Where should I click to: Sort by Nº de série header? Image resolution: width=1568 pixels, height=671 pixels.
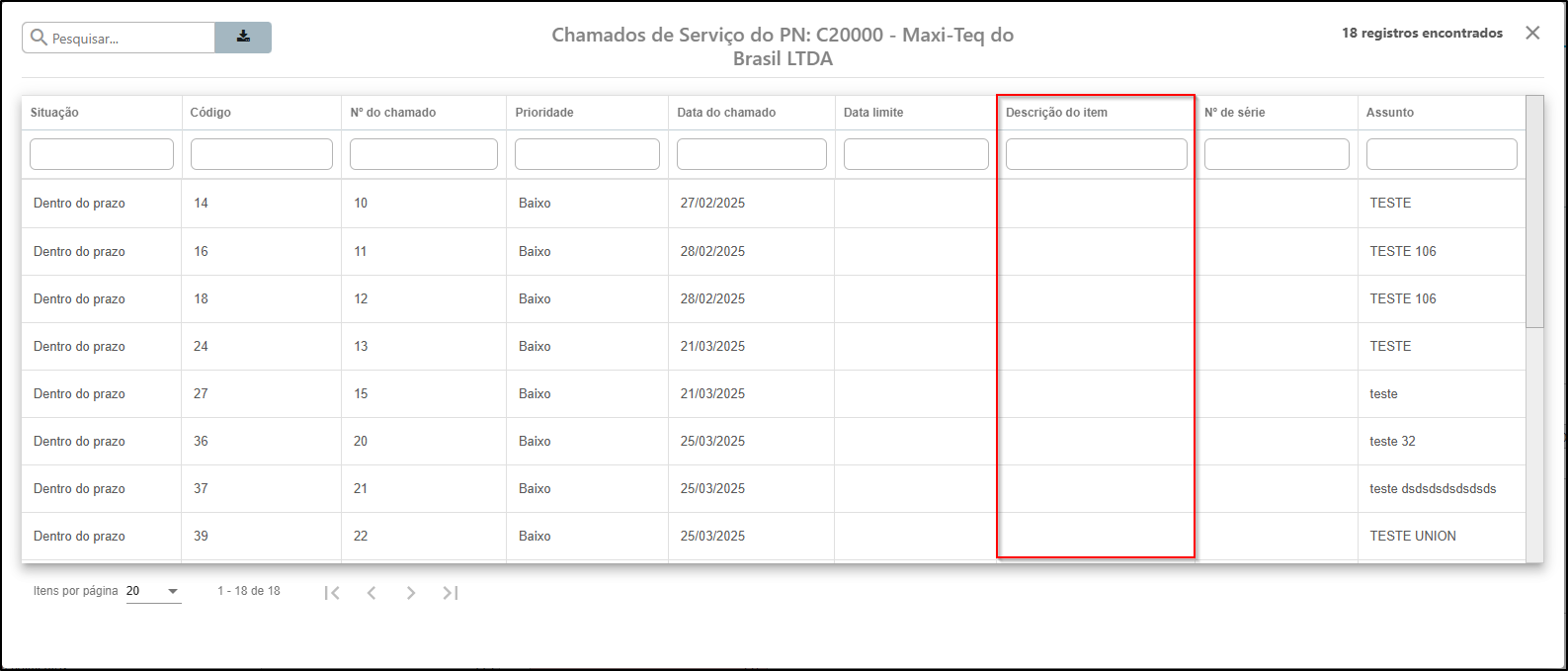click(x=1234, y=113)
